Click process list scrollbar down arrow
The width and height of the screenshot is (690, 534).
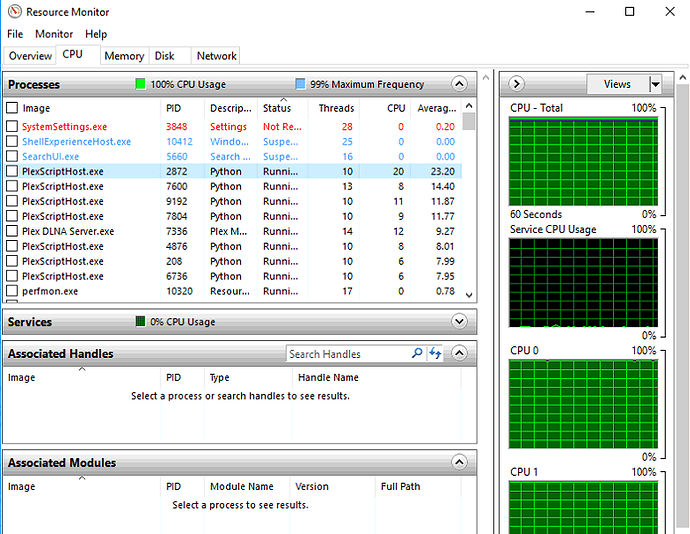coord(469,295)
